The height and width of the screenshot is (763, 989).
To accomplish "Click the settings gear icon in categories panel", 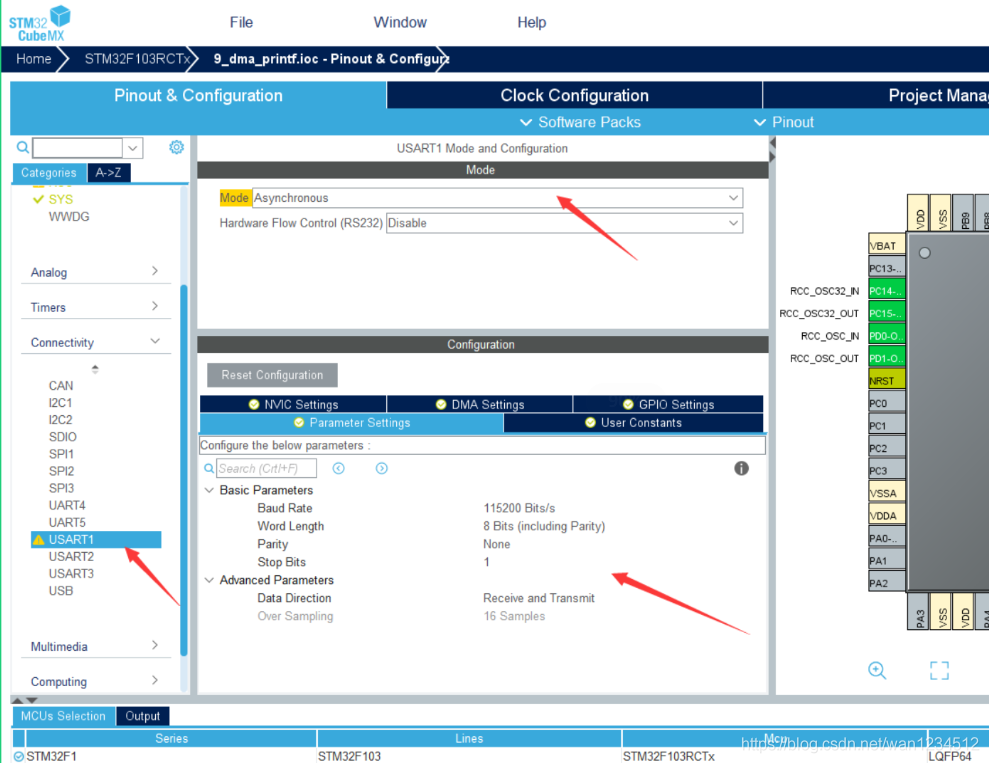I will point(176,147).
